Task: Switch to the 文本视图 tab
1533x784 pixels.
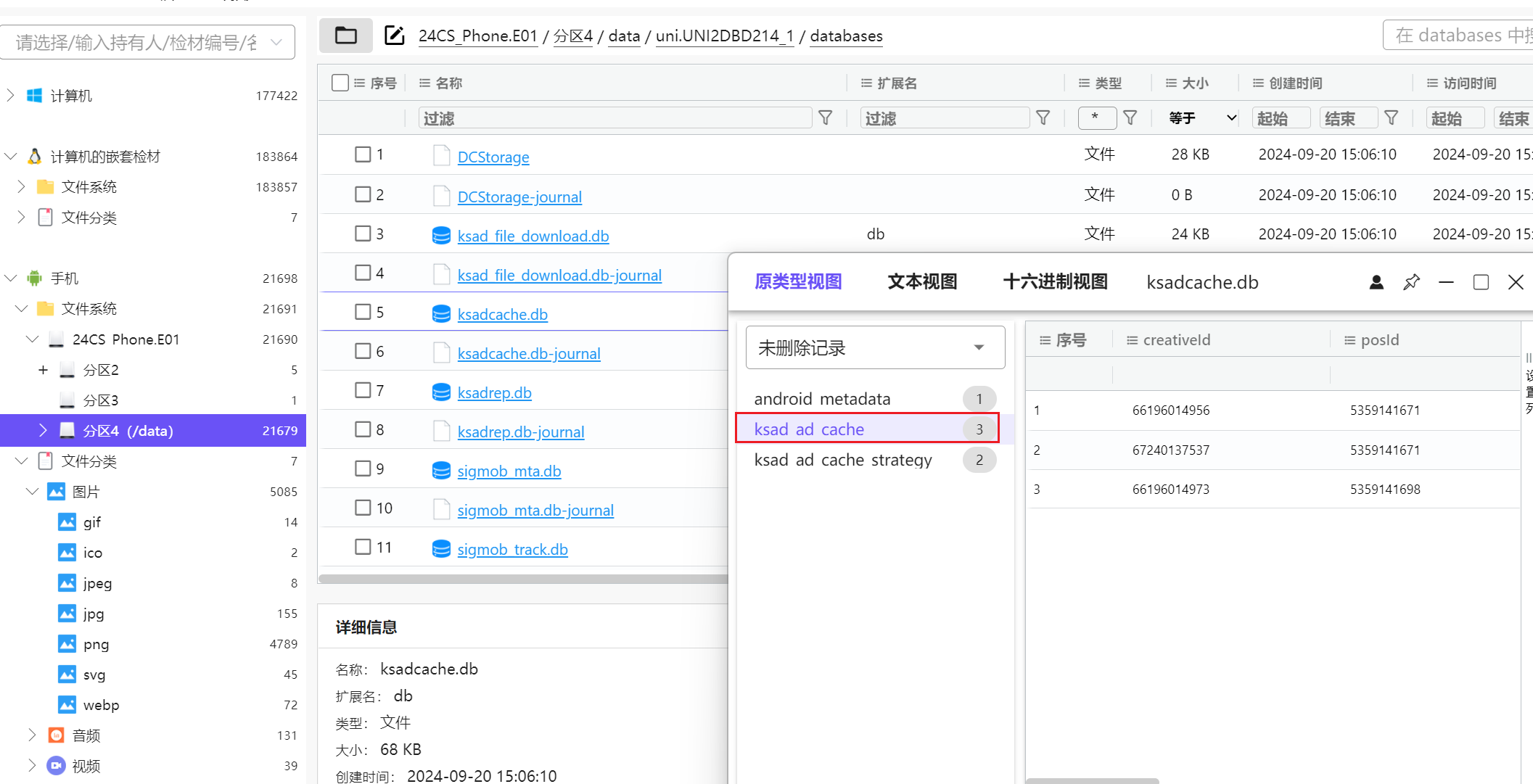Action: 922,282
